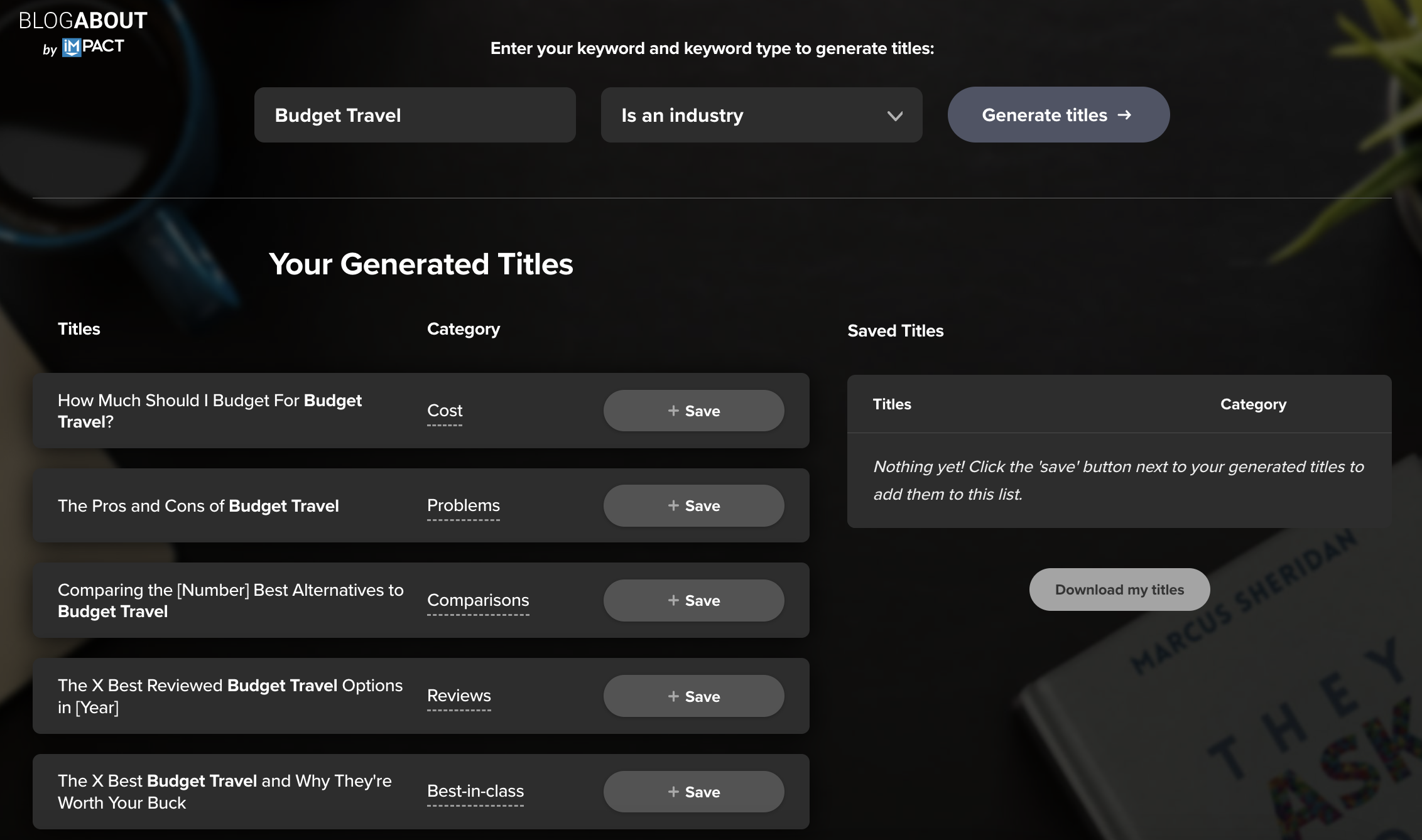Click the 'Generate titles' button

1058,114
